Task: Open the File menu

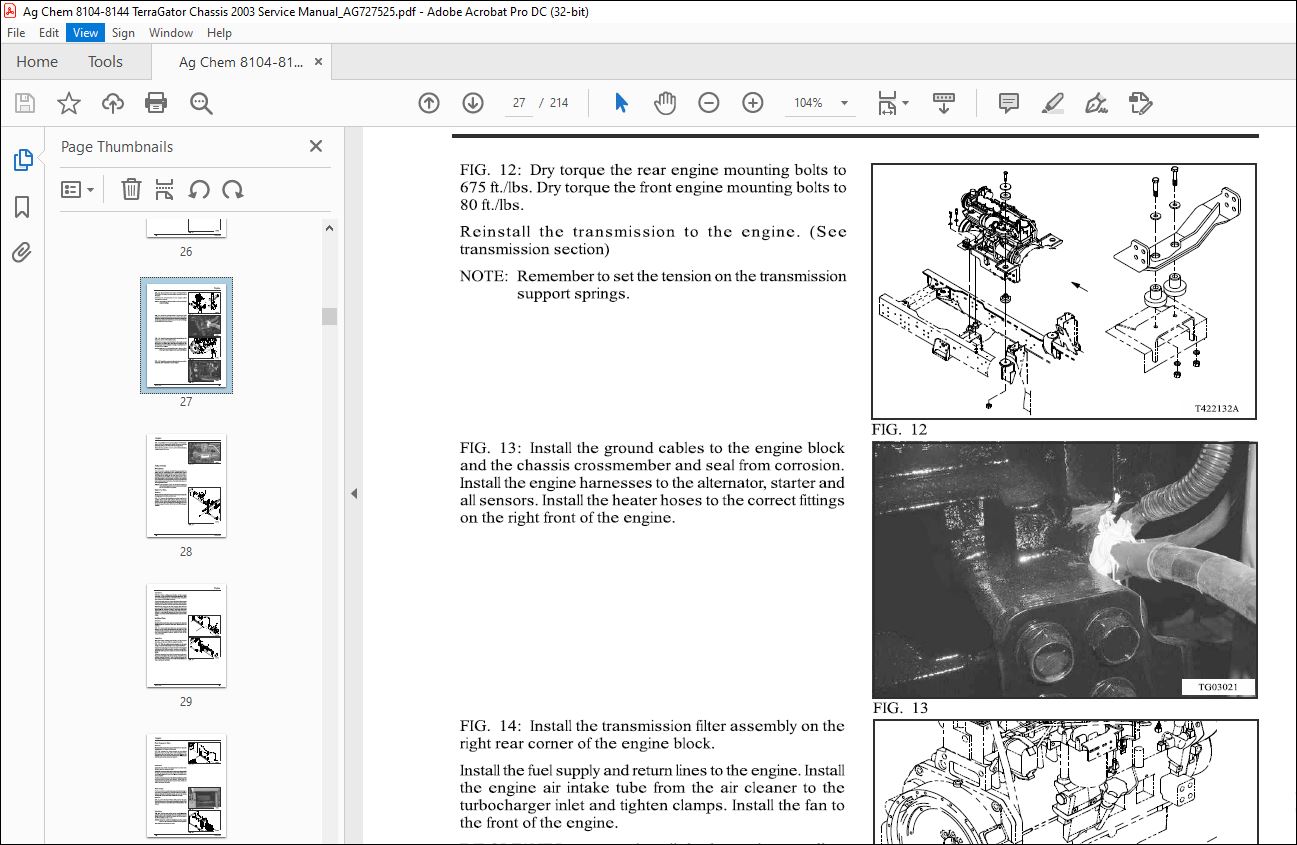Action: click(16, 33)
